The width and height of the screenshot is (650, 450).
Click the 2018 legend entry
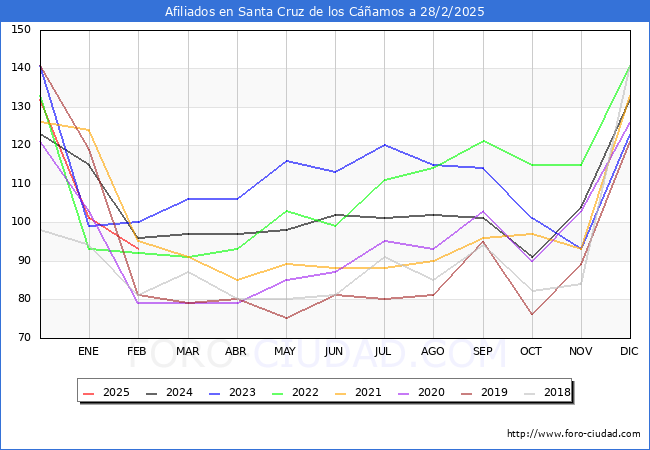(548, 392)
